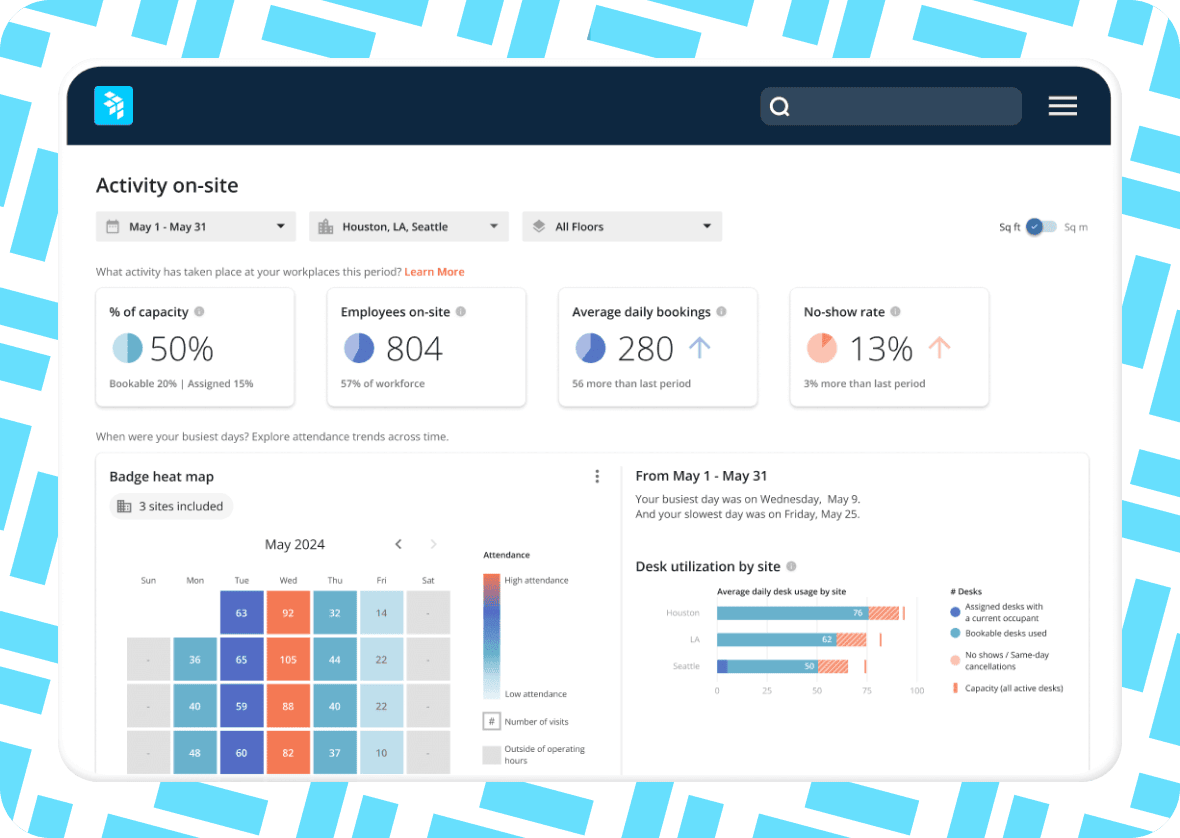The height and width of the screenshot is (838, 1180).
Task: Click the company logo in the navbar
Action: tap(113, 105)
